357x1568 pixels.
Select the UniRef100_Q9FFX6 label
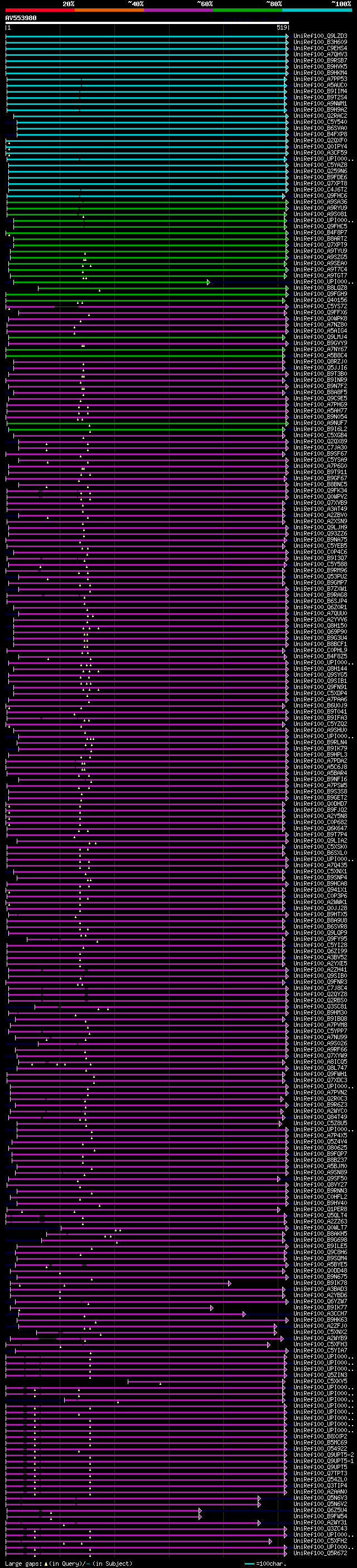(321, 312)
